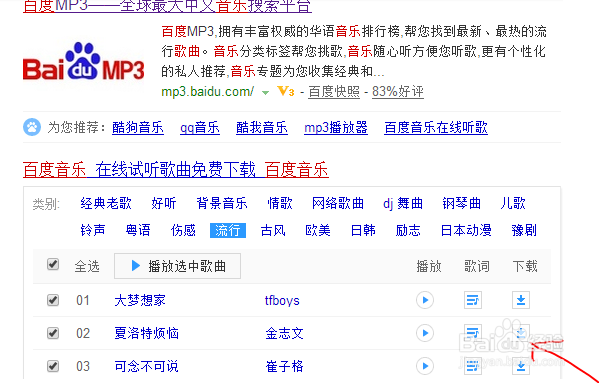
Task: Uncheck the checkbox for song 02
Action: pyautogui.click(x=53, y=333)
